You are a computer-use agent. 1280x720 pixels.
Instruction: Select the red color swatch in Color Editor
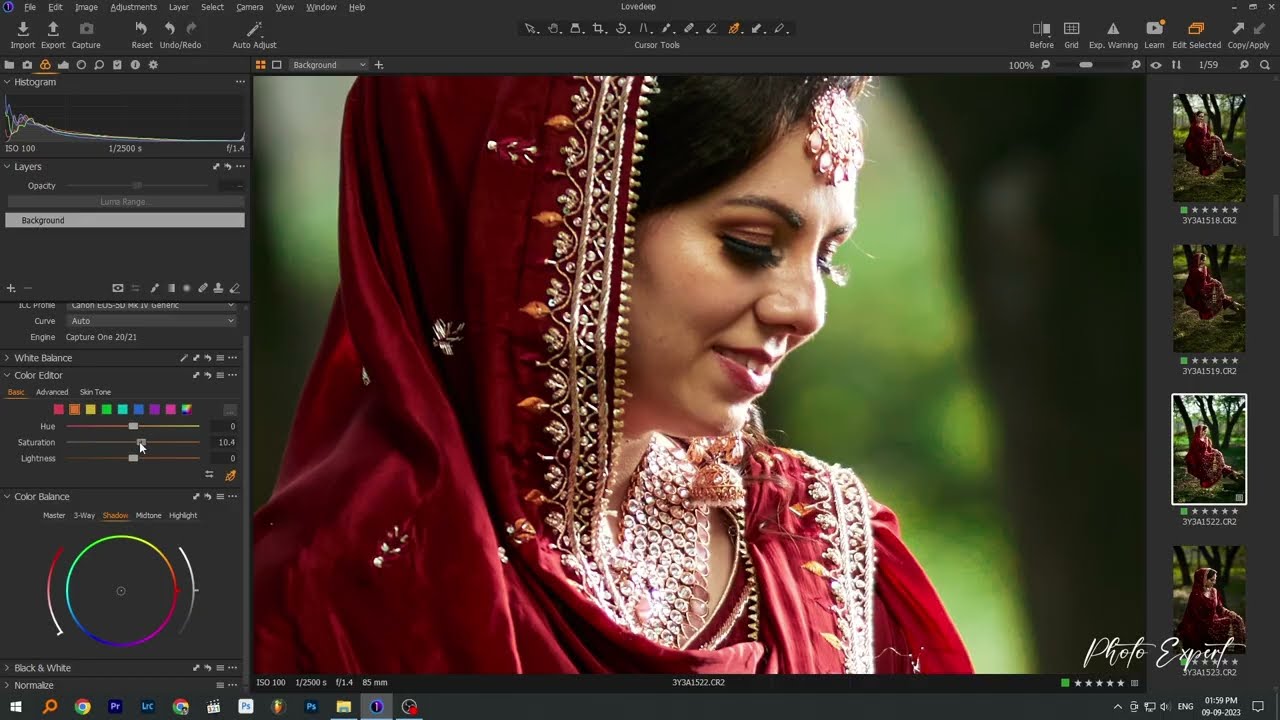click(x=58, y=410)
